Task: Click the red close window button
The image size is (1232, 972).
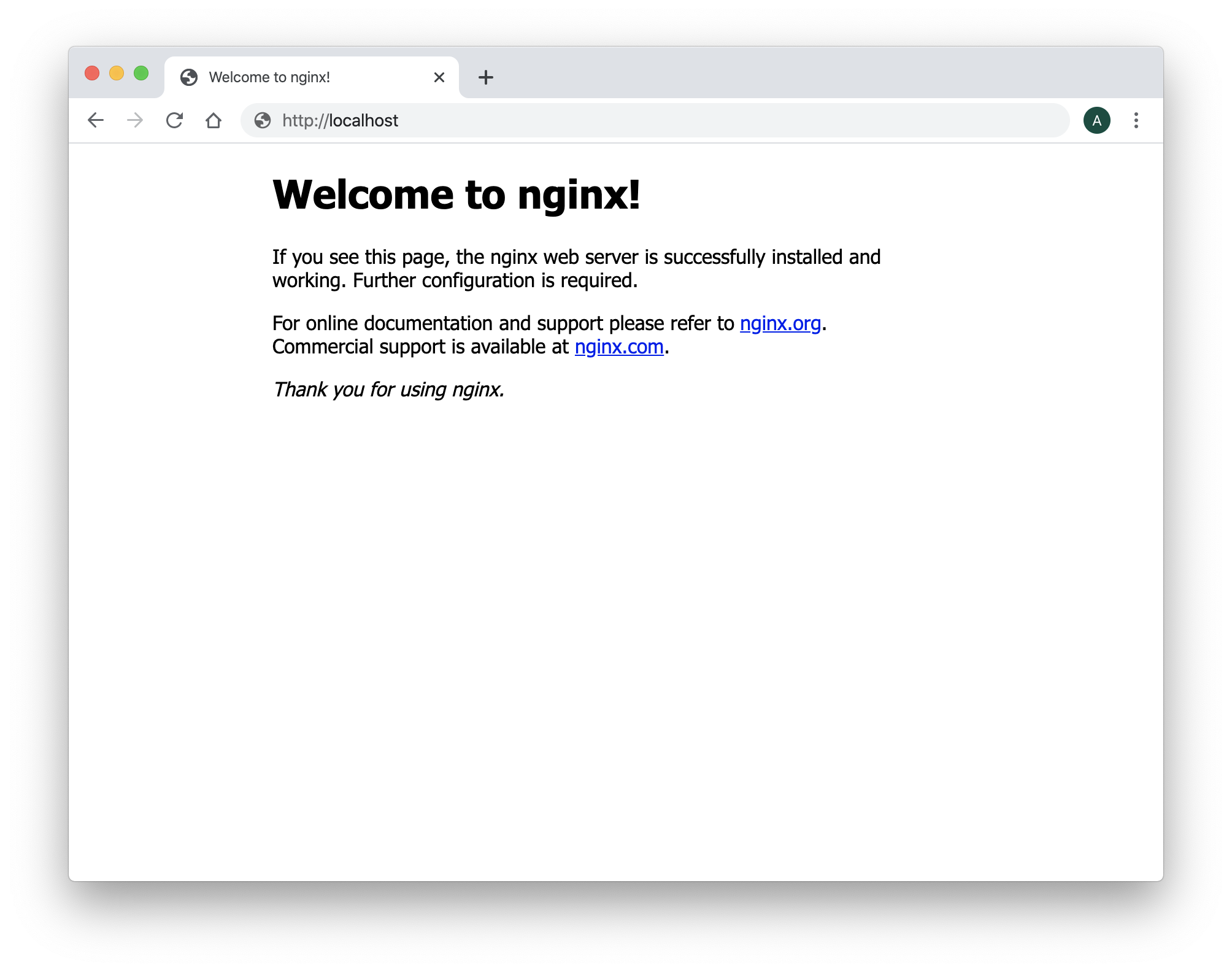Action: pyautogui.click(x=92, y=73)
